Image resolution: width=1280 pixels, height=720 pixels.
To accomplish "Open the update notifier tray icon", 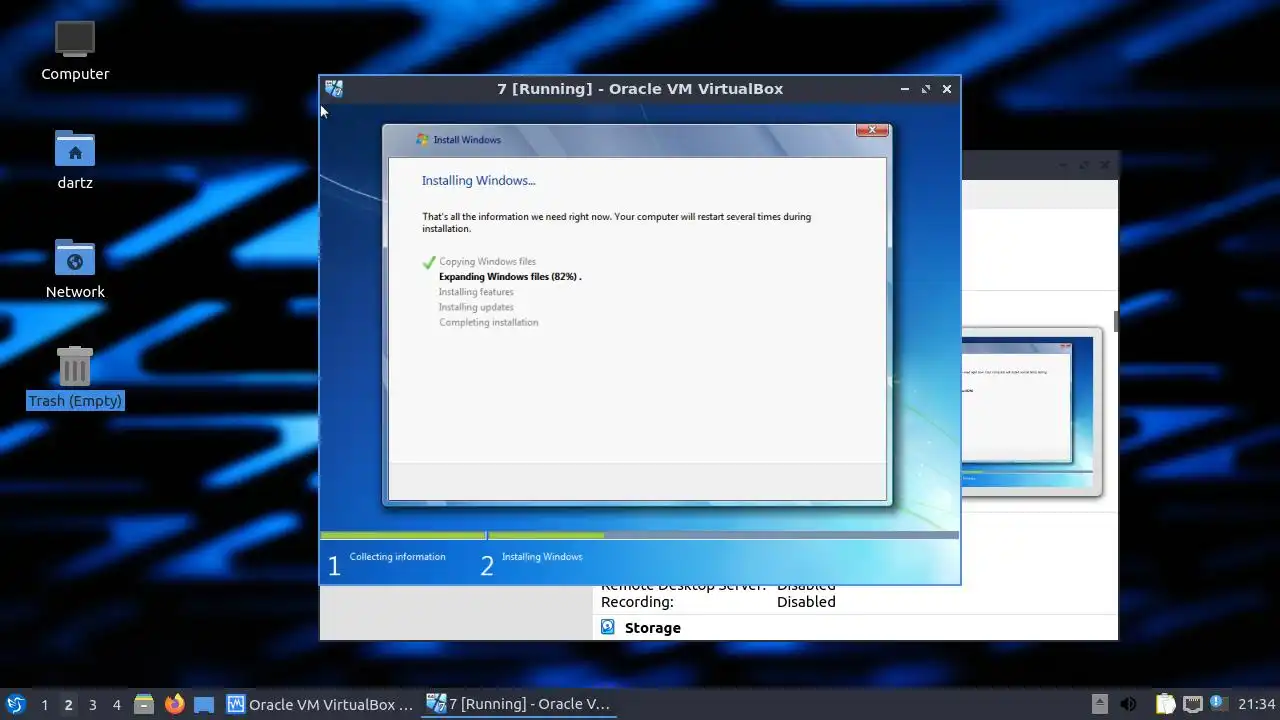I will coord(1218,704).
